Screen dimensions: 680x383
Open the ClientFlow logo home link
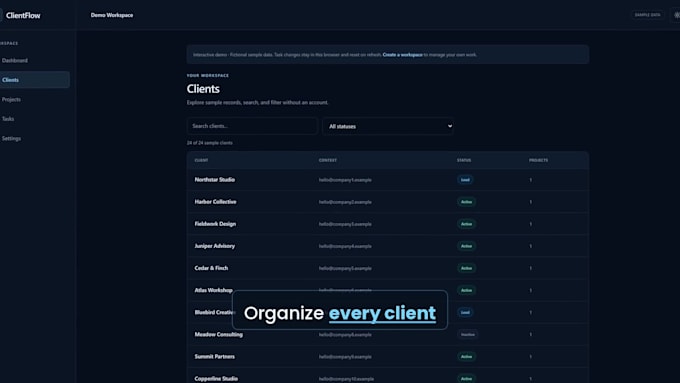click(x=23, y=15)
